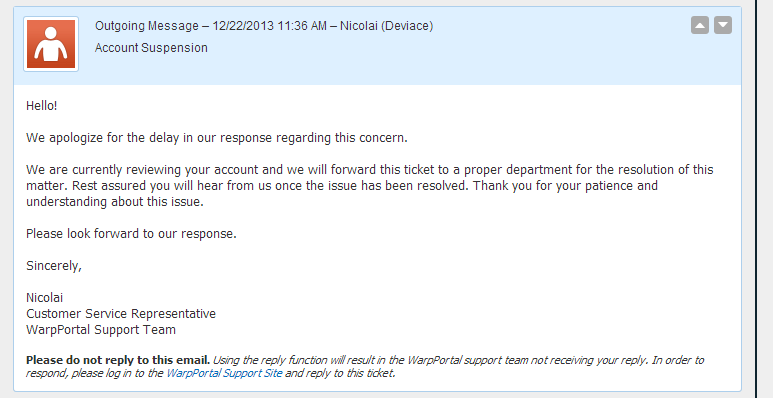The image size is (773, 398).
Task: Click the down arrow message button
Action: coord(723,25)
